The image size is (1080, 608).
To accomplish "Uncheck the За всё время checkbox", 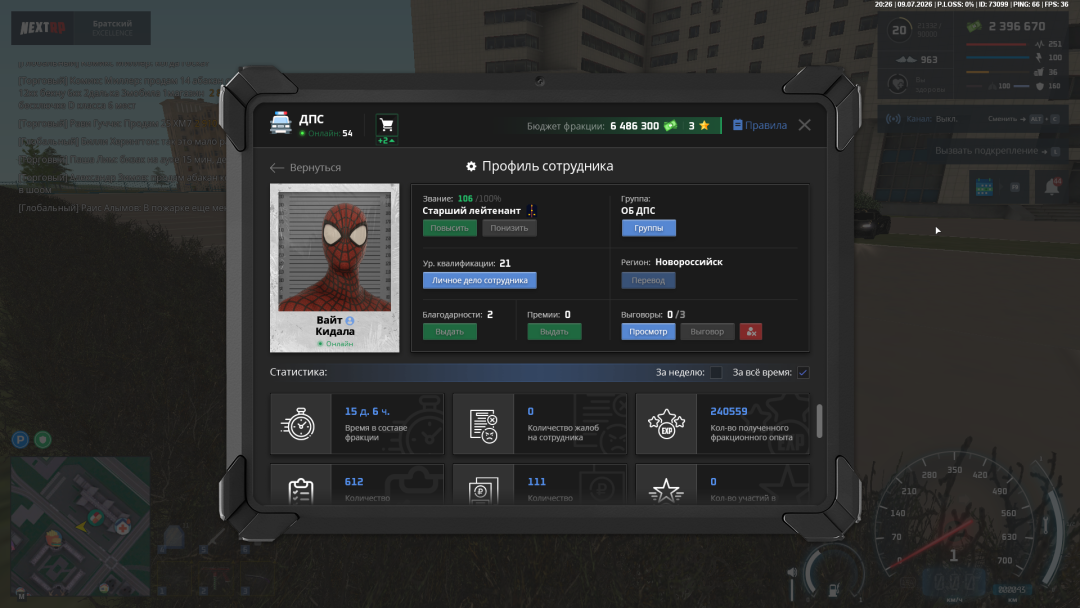I will click(x=803, y=373).
